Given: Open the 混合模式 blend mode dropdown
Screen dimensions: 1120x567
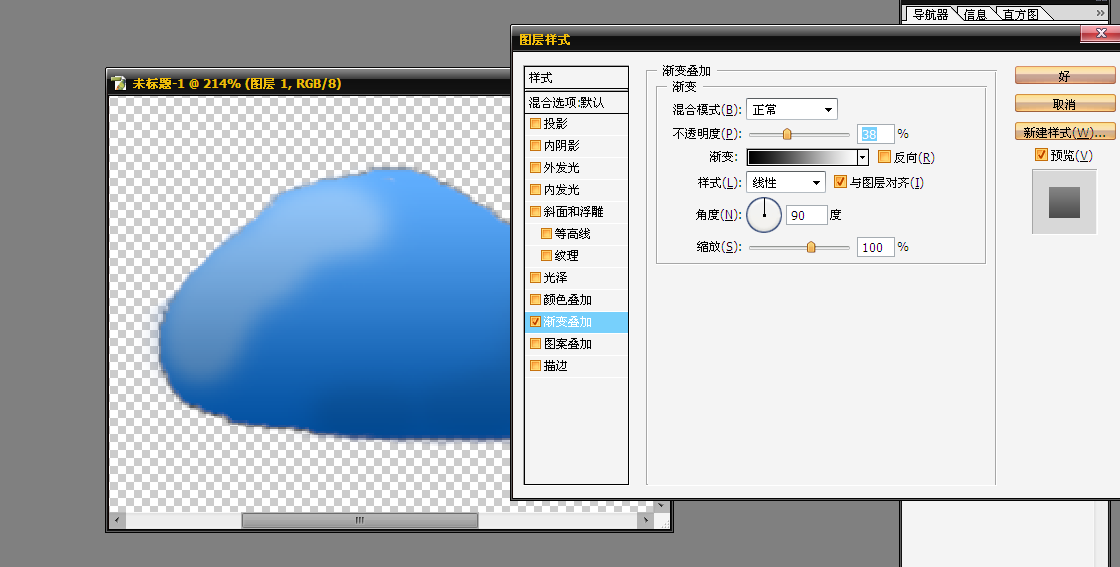Looking at the screenshot, I should click(x=791, y=109).
